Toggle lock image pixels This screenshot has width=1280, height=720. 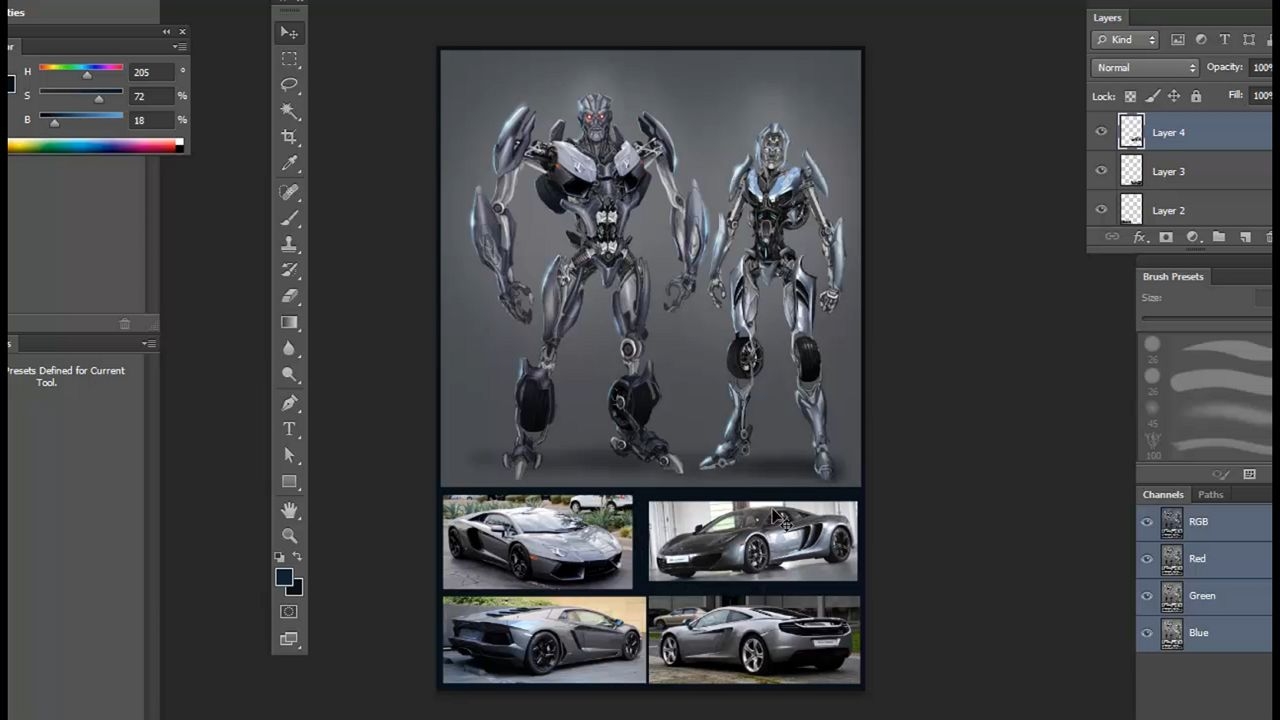click(1152, 97)
